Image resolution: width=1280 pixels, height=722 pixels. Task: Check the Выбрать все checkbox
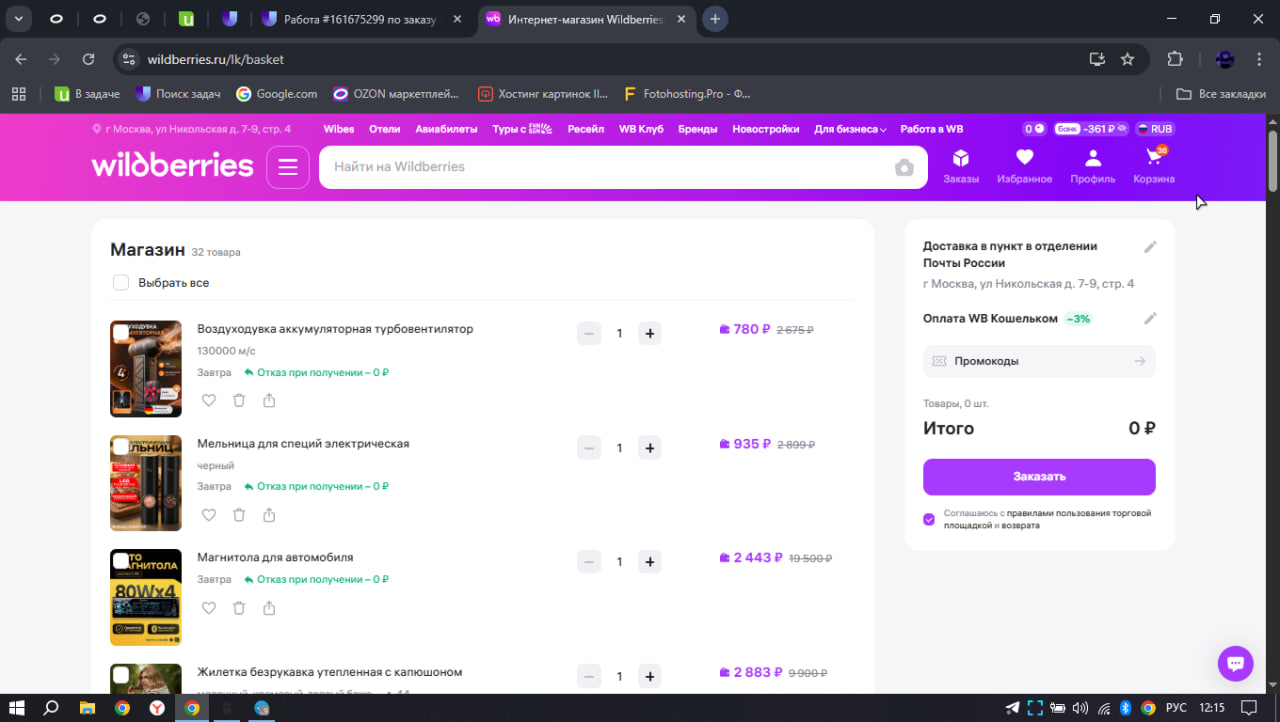click(121, 283)
